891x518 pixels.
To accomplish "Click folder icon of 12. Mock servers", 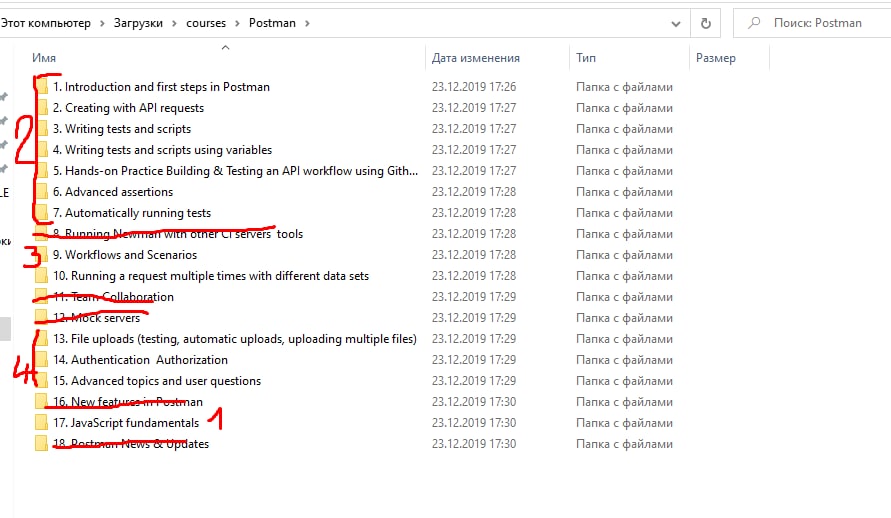I will click(x=41, y=318).
